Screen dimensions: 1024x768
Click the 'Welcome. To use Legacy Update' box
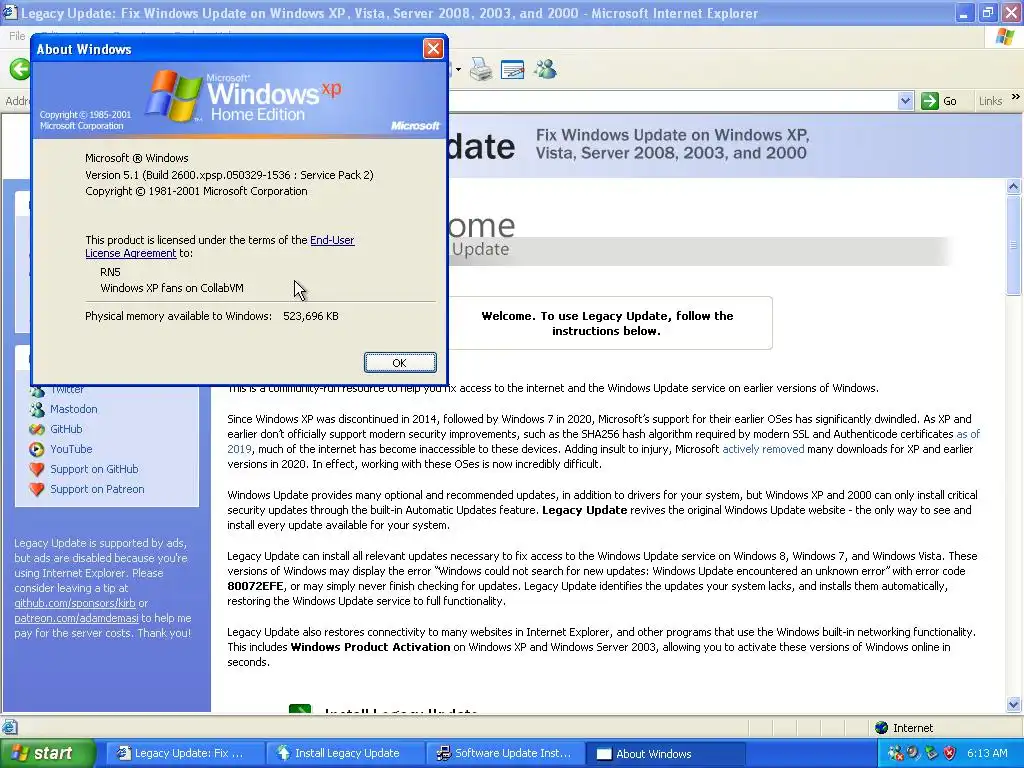coord(605,323)
